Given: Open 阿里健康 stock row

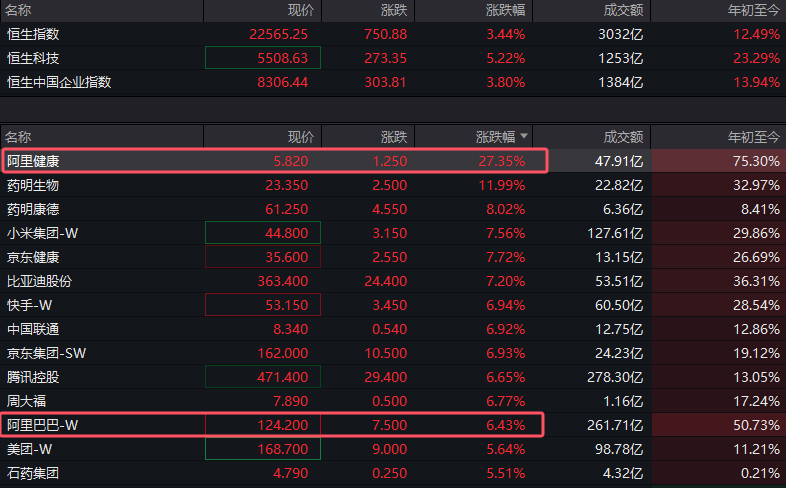Looking at the screenshot, I should (x=393, y=161).
